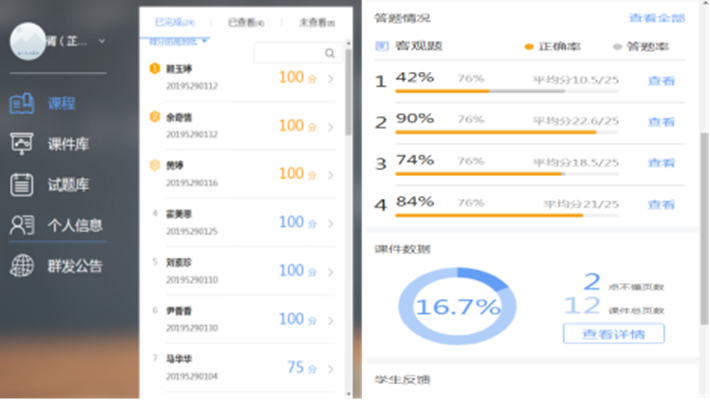Click the 查看详情 button
Screen dimensions: 710x400
[x=613, y=333]
